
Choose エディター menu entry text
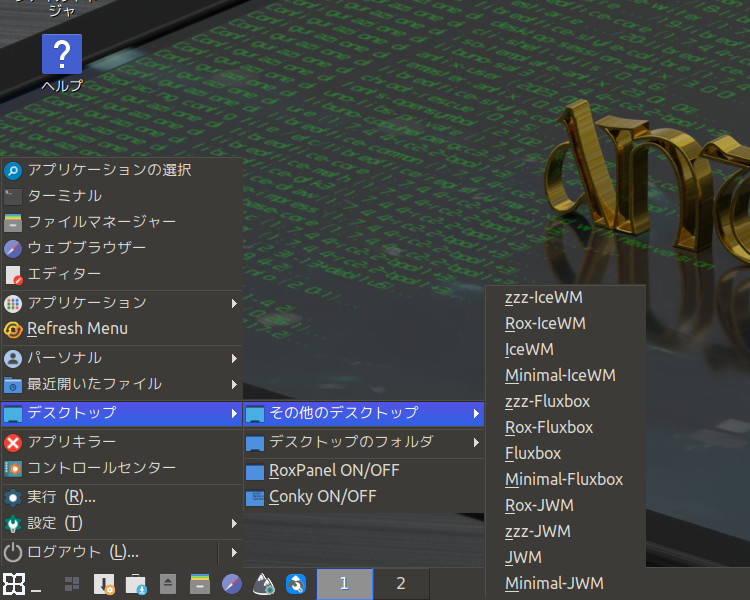pos(64,275)
